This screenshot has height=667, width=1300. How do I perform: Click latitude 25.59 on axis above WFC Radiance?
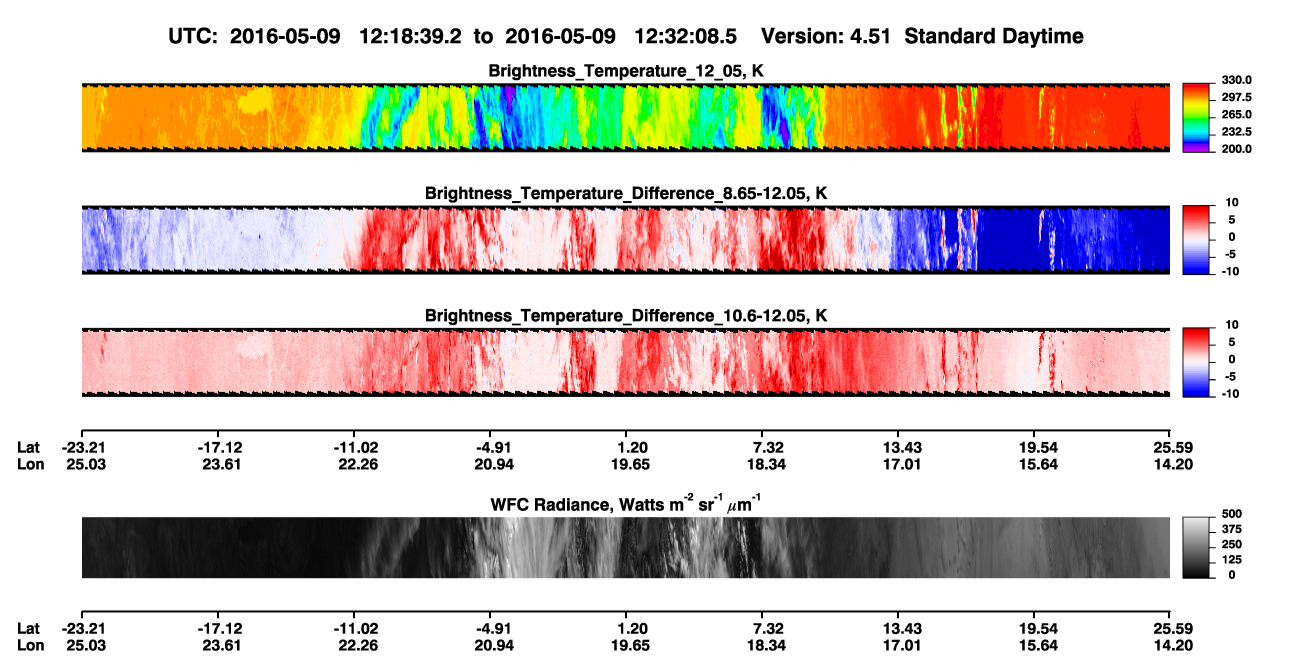(1173, 447)
